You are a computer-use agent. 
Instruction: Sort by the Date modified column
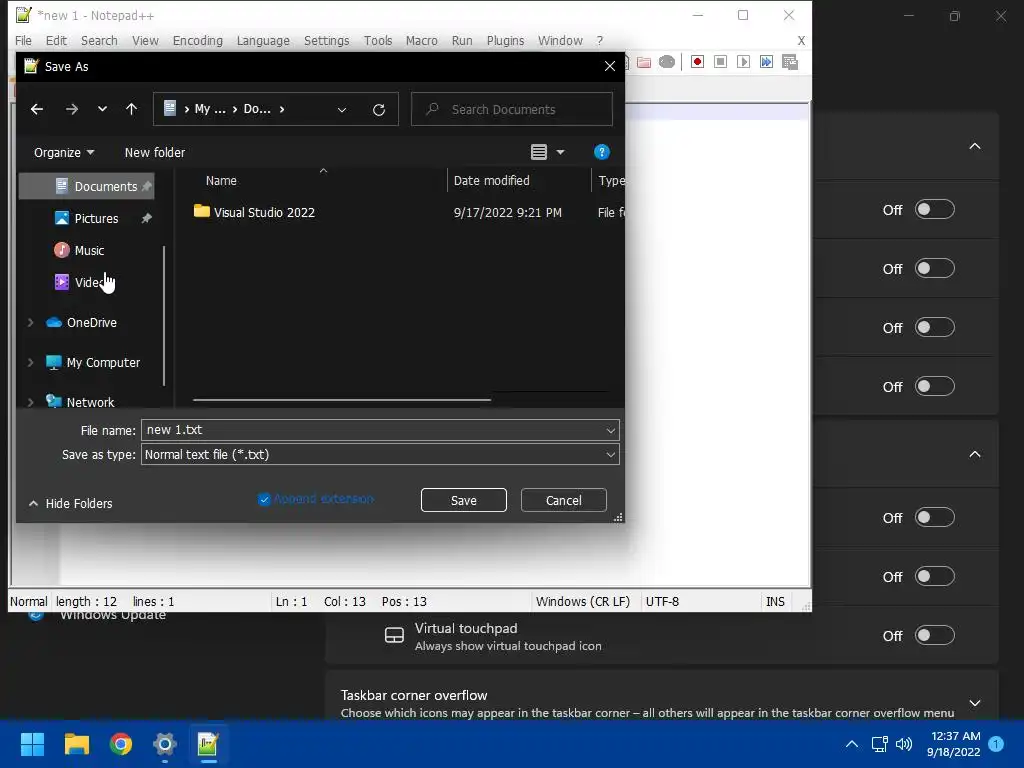click(x=492, y=180)
